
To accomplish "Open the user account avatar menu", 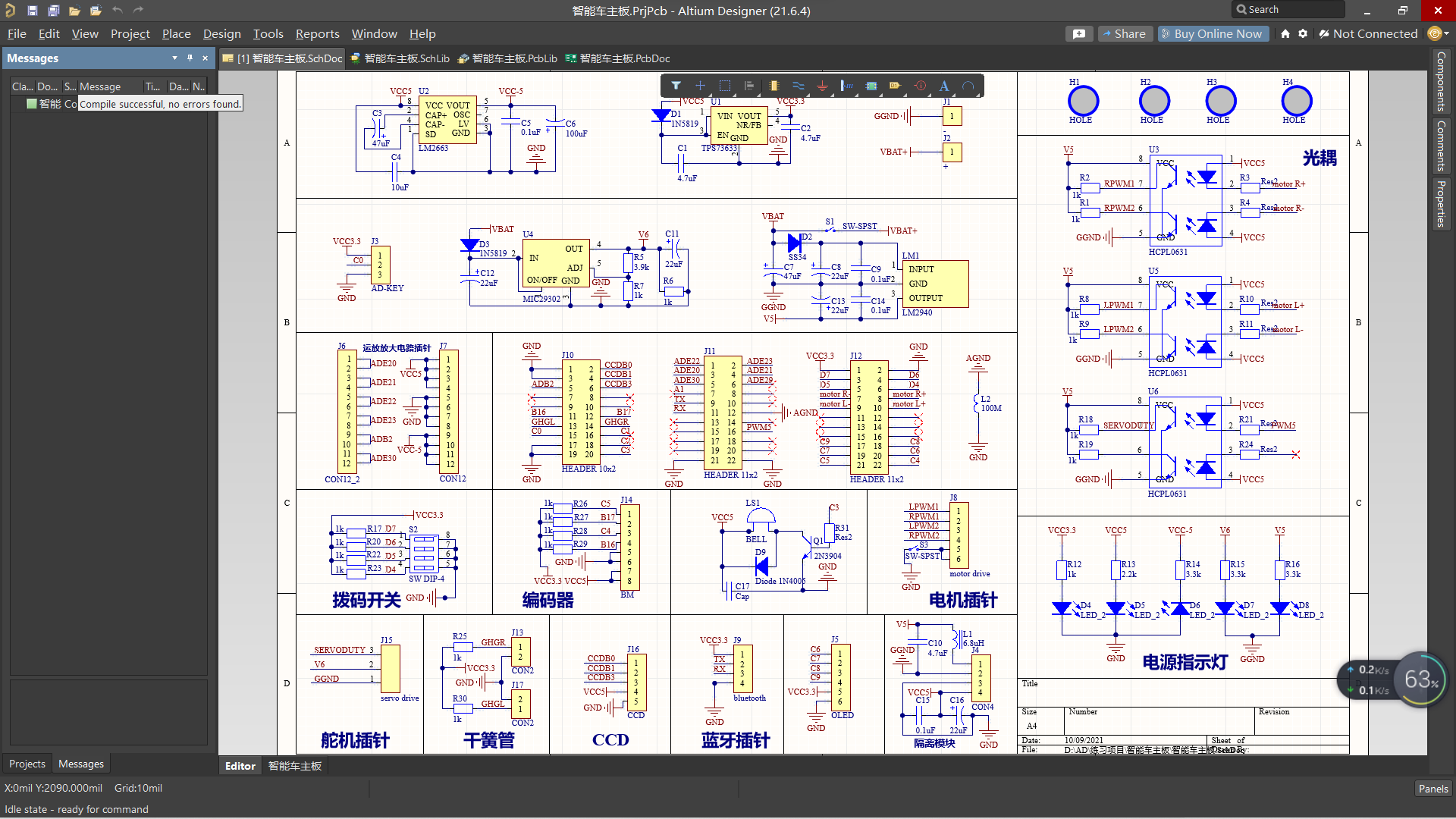I will coord(1436,33).
